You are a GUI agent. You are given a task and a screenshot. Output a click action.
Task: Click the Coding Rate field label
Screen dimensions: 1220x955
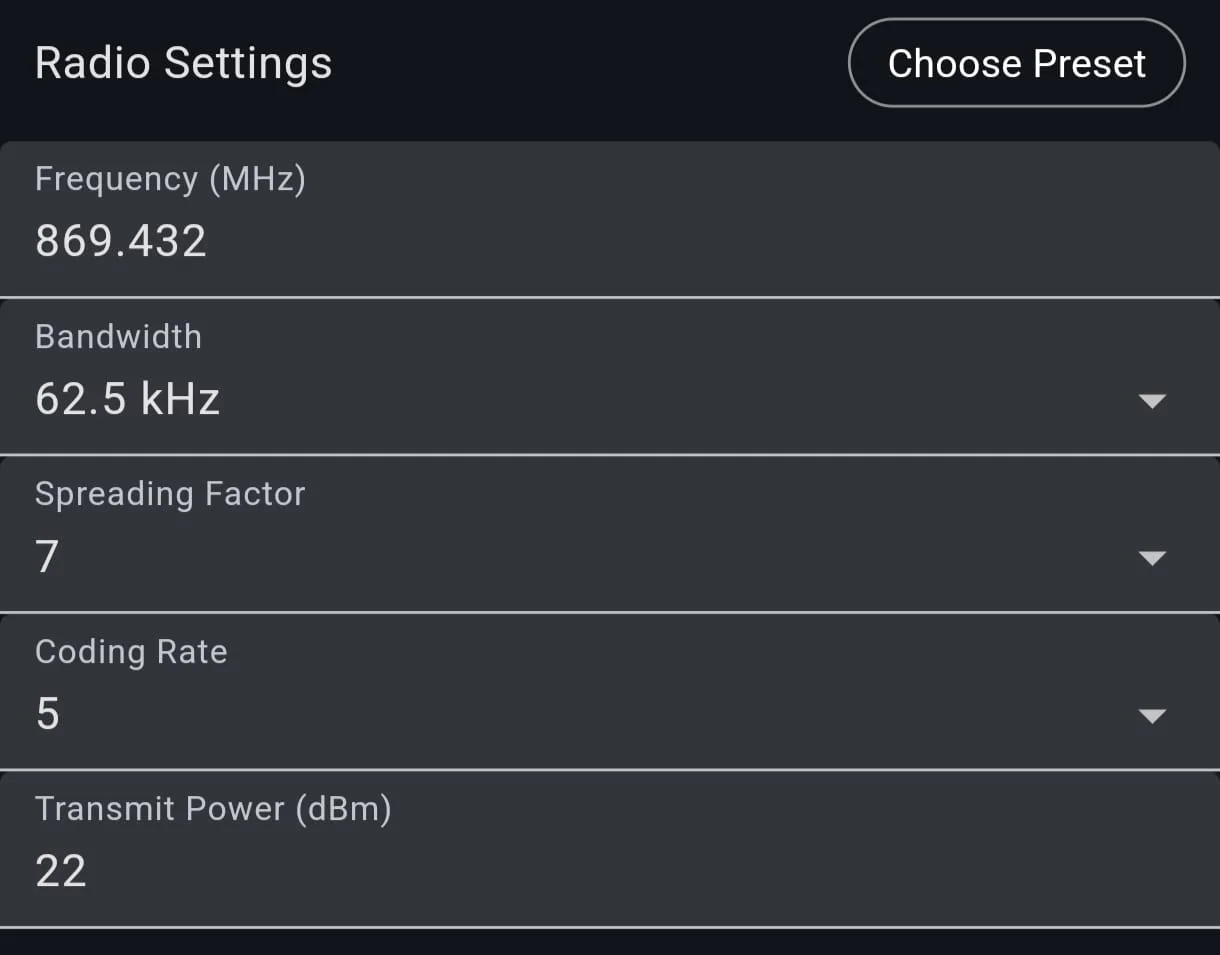pyautogui.click(x=131, y=652)
